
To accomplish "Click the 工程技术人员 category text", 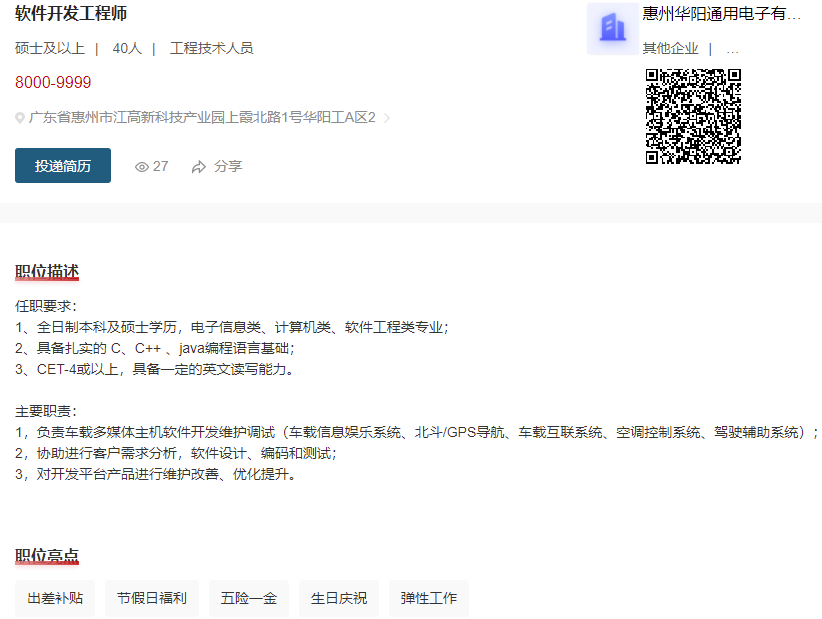I will click(x=212, y=48).
